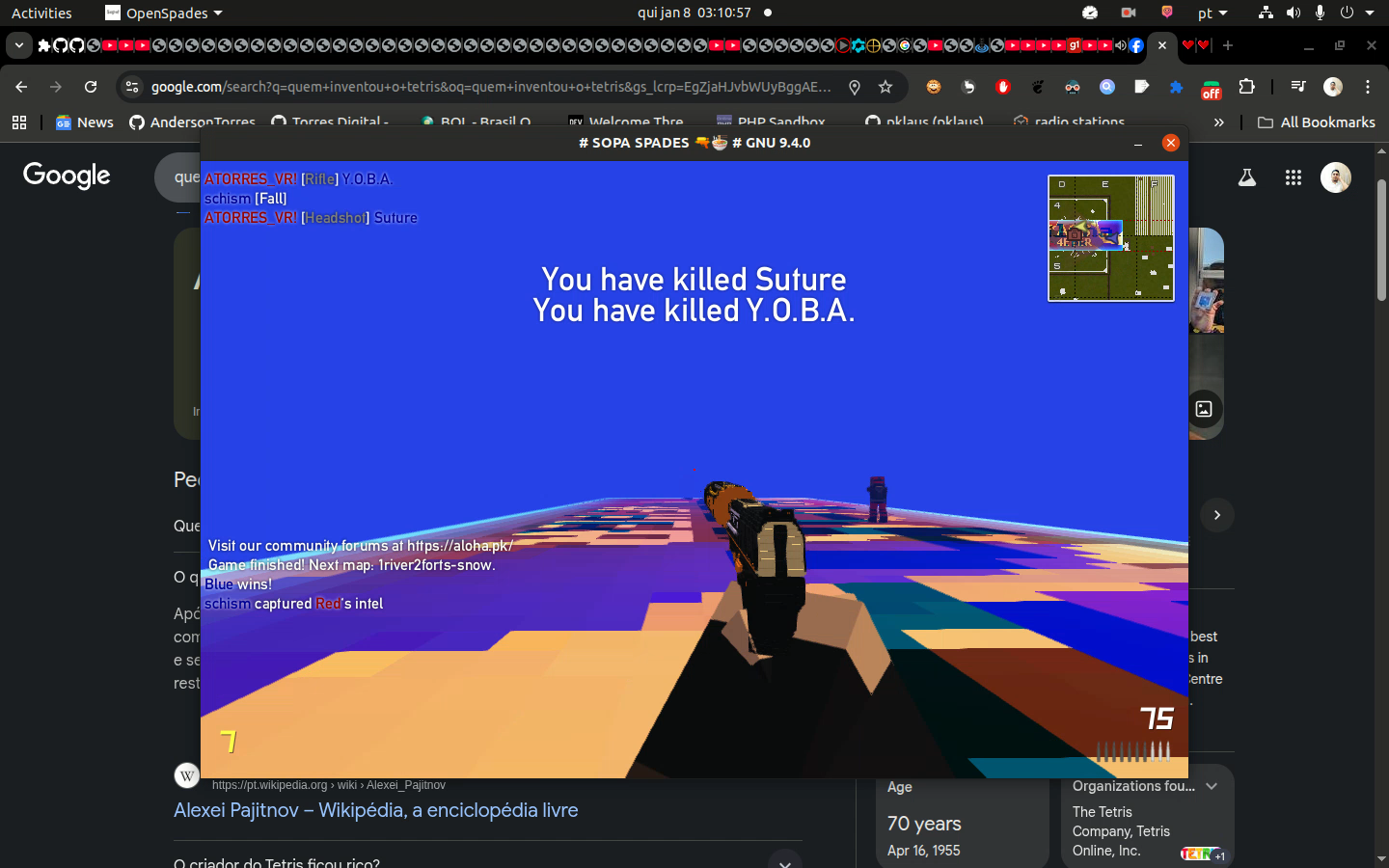Open the Cookie extension icon
Image resolution: width=1389 pixels, height=868 pixels.
point(934,87)
